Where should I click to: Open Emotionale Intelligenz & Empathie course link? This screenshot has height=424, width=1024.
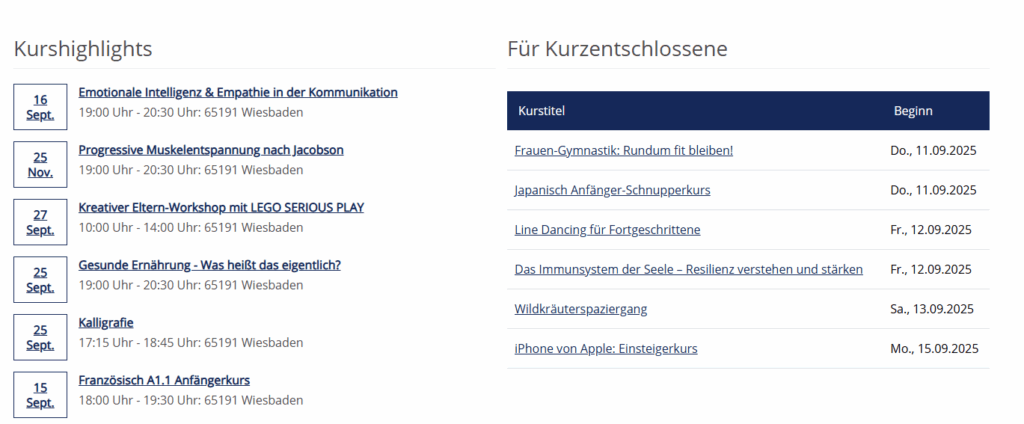pos(237,92)
